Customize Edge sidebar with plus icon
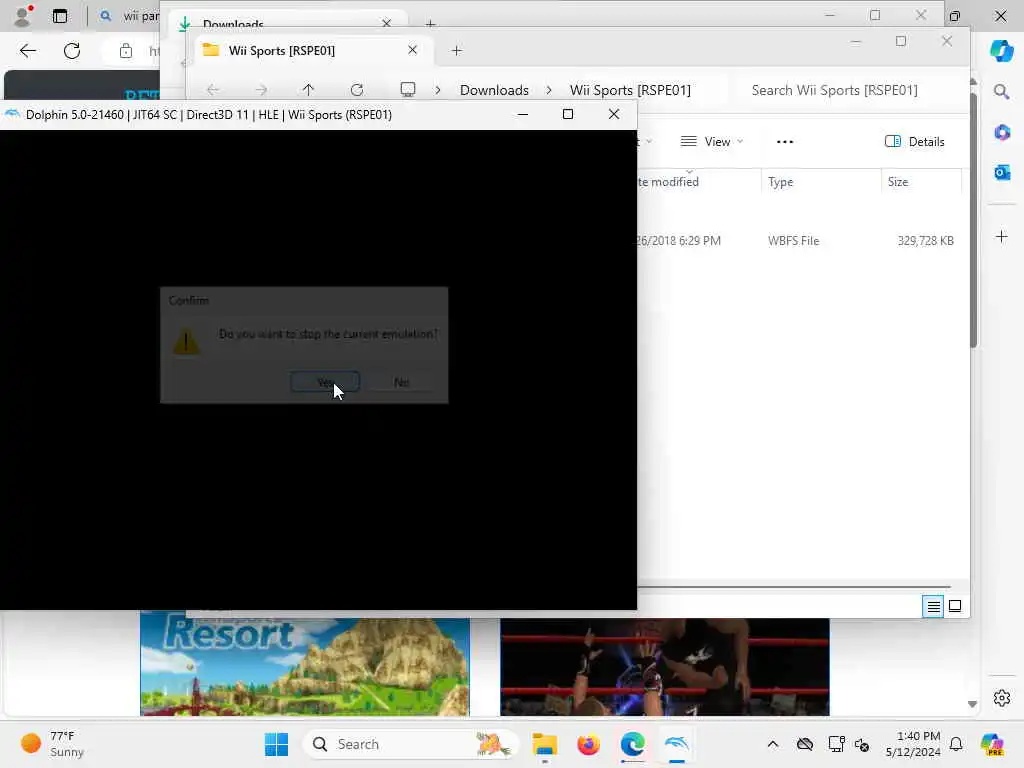The width and height of the screenshot is (1024, 768). point(1002,236)
